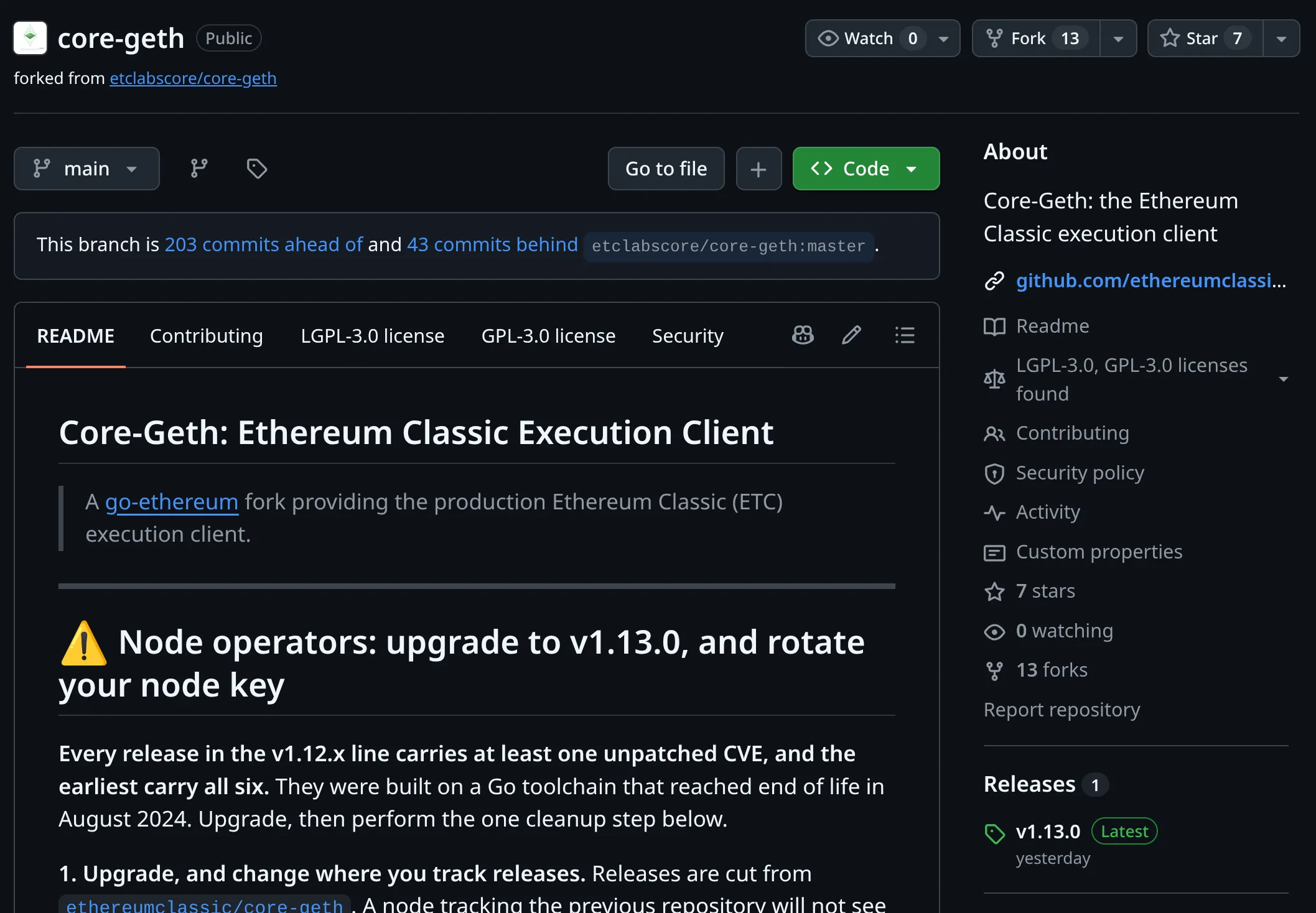The height and width of the screenshot is (913, 1316).
Task: Expand the licenses found chevron
Action: pos(1283,379)
